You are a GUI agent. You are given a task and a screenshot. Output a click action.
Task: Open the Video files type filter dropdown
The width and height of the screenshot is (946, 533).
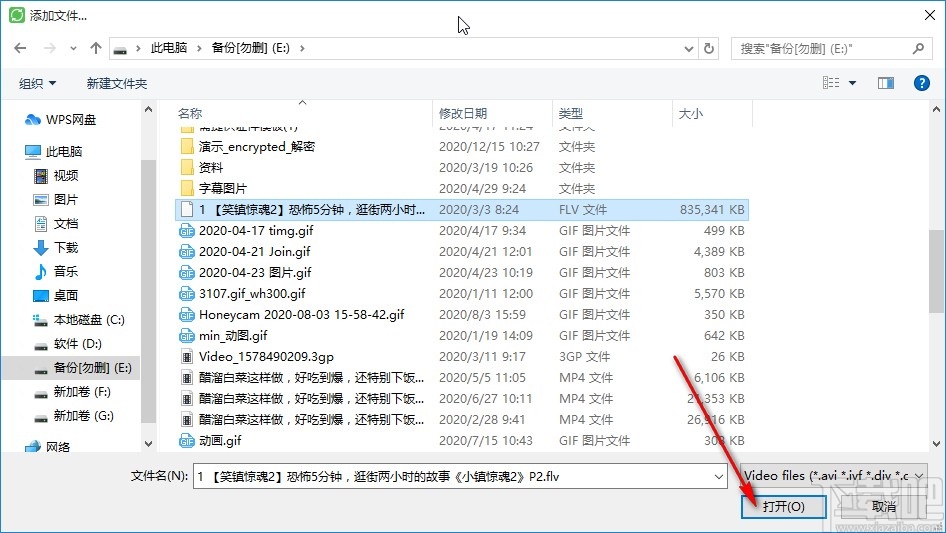[x=834, y=476]
